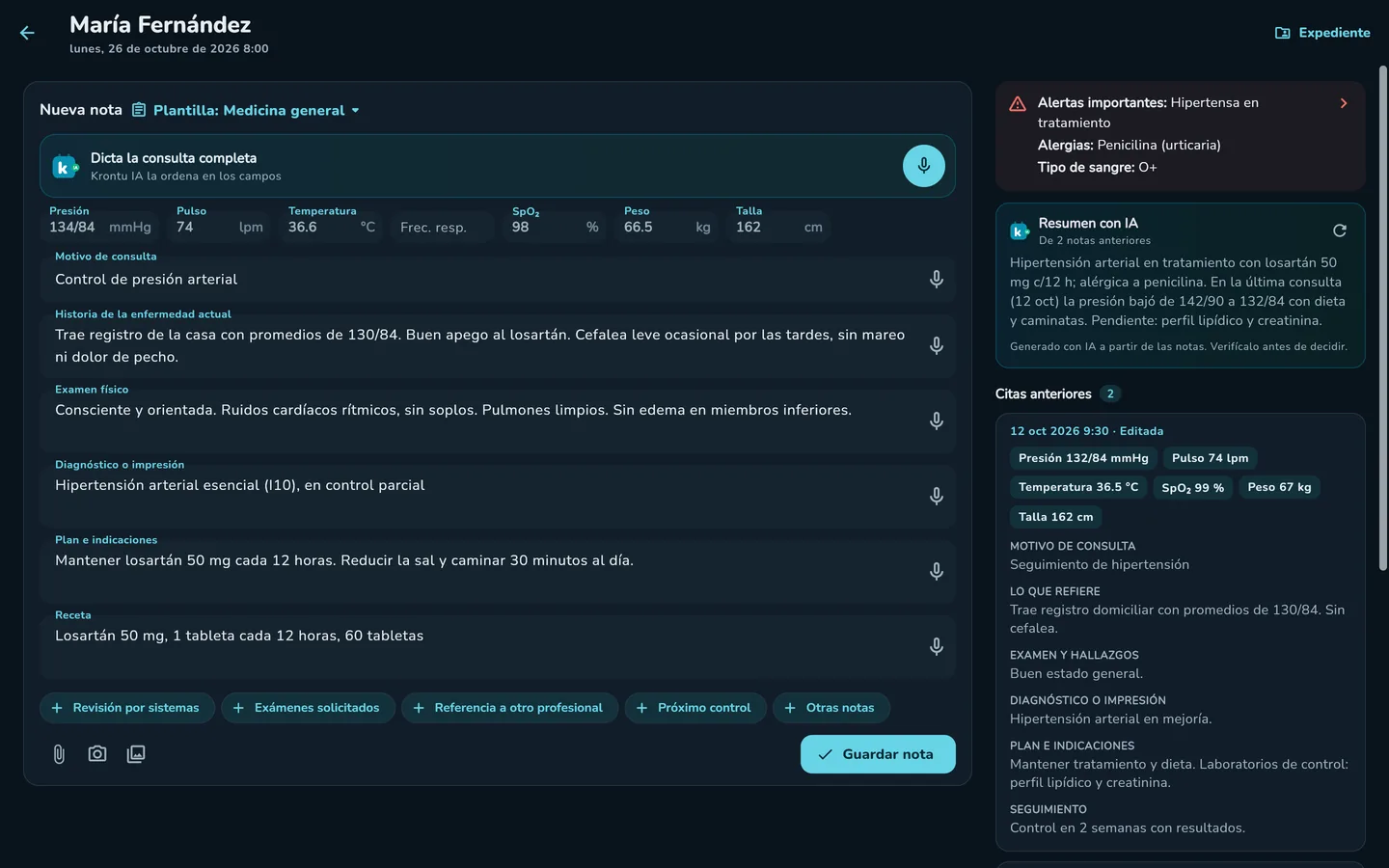Add an image from the gallery icon

[x=136, y=754]
